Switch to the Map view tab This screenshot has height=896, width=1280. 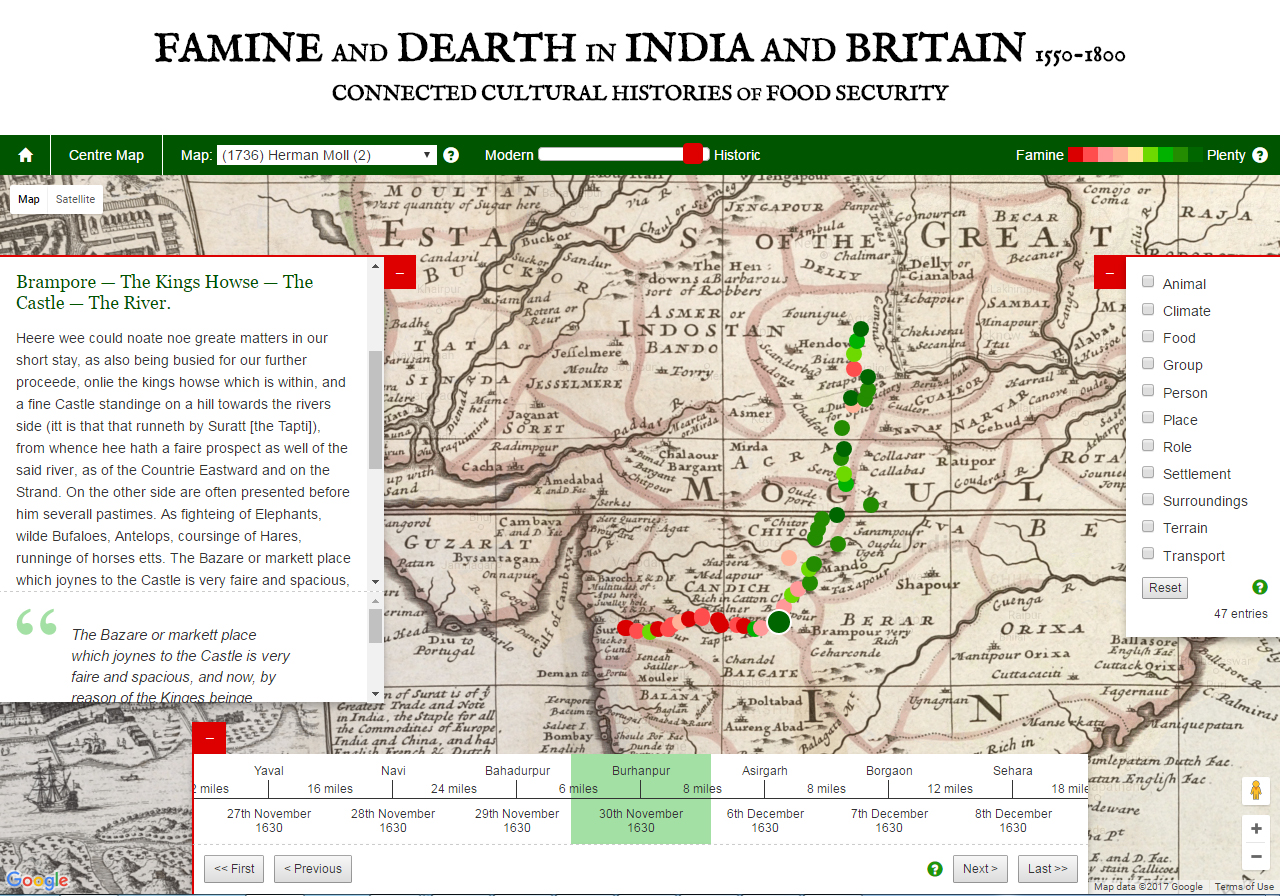(29, 199)
